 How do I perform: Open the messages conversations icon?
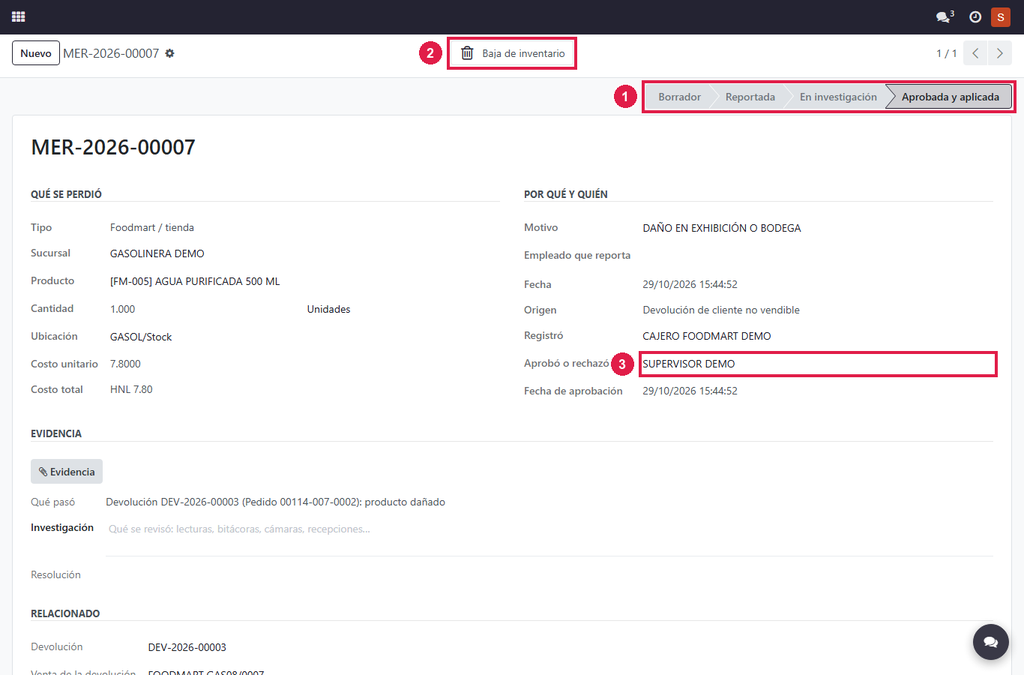coord(944,17)
